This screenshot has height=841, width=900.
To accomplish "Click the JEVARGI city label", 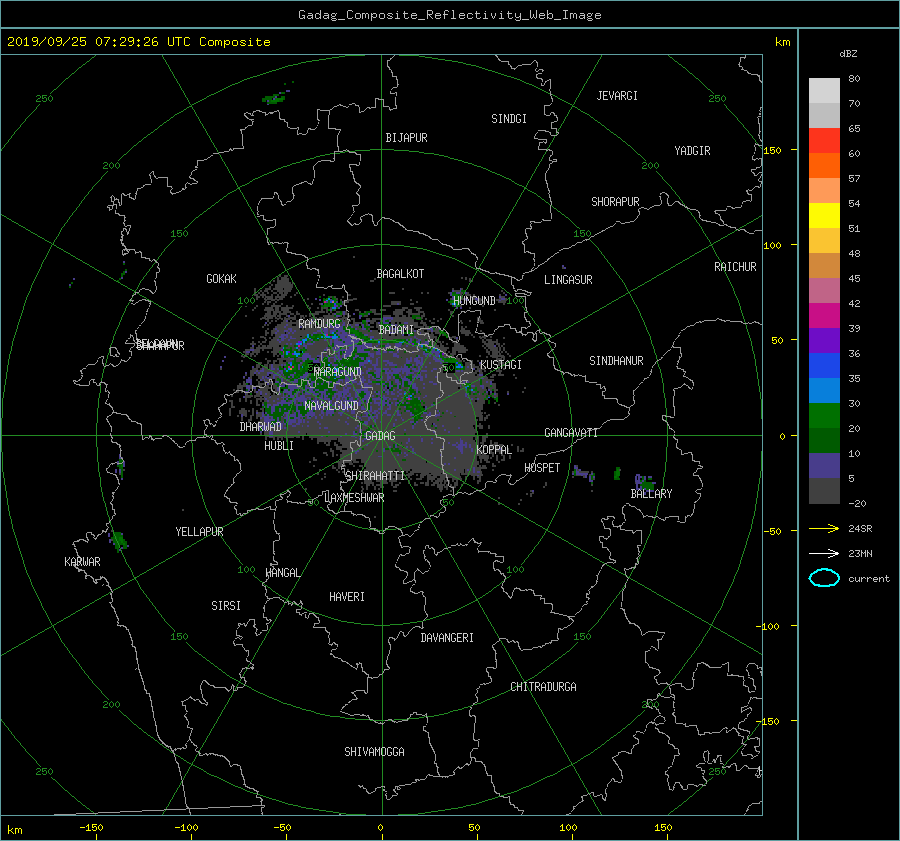I will coord(617,96).
